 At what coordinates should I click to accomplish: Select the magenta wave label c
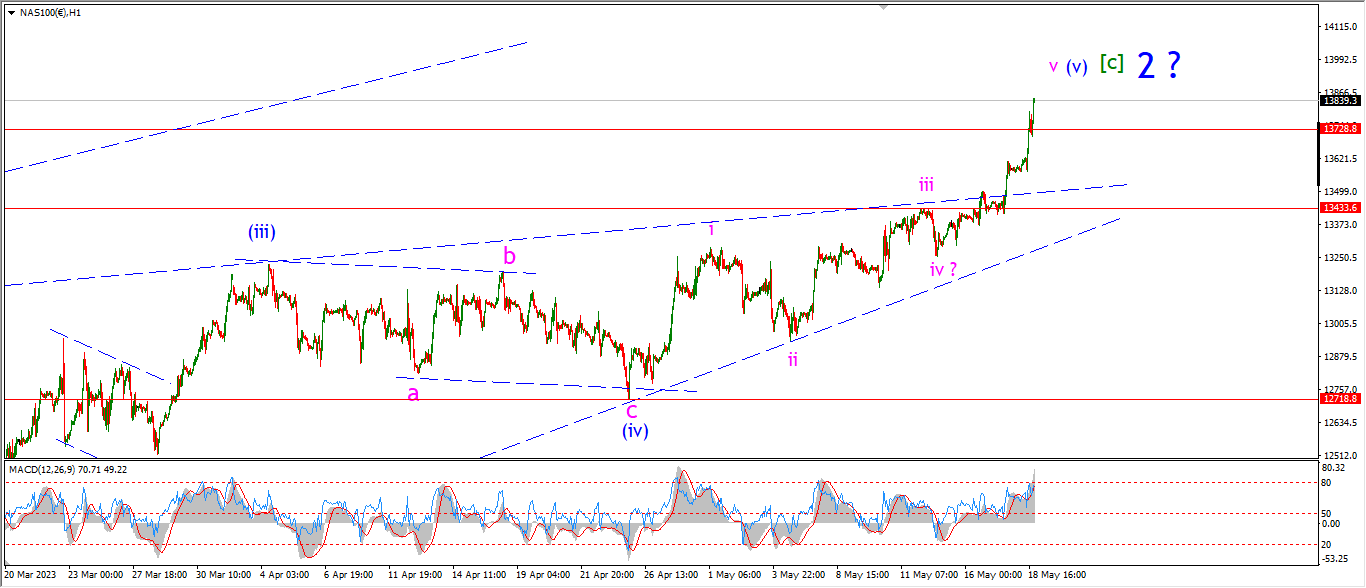pyautogui.click(x=632, y=409)
